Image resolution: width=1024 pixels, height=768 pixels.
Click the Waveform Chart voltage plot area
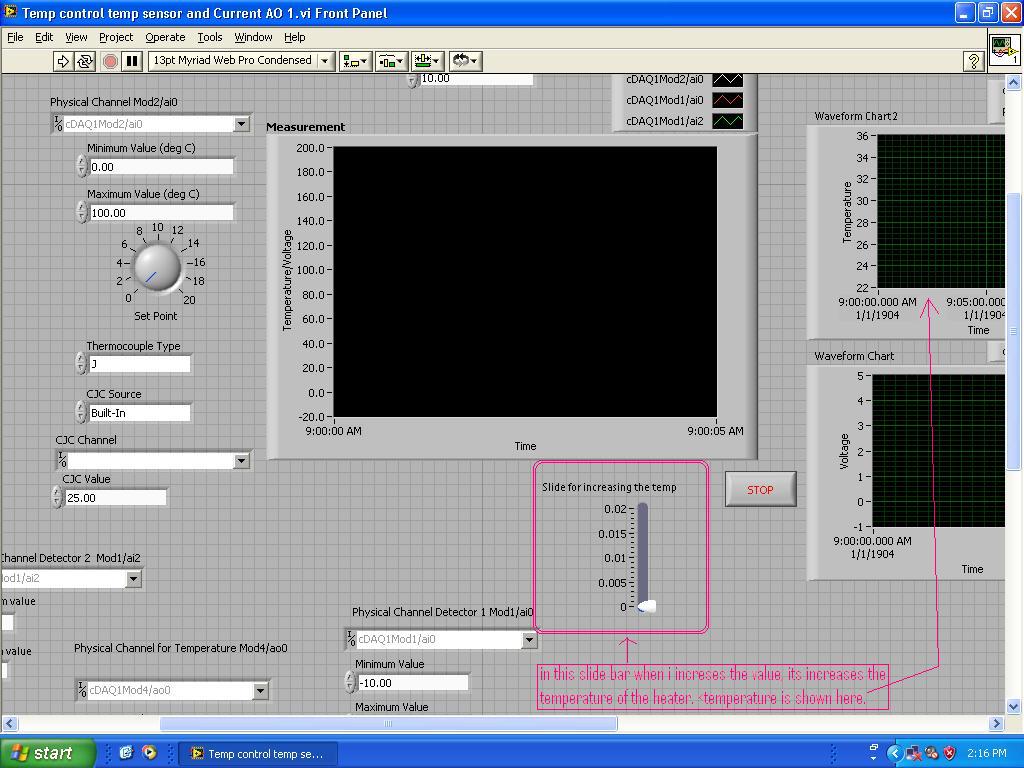click(x=939, y=451)
